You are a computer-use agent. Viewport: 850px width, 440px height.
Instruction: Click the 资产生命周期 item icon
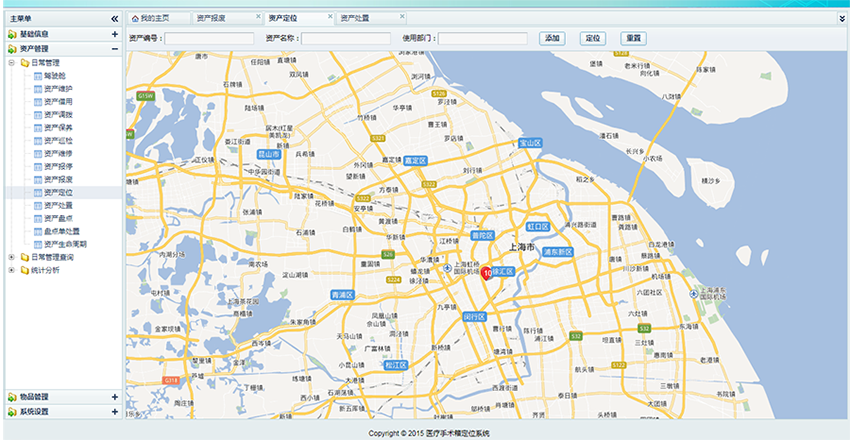pos(37,245)
